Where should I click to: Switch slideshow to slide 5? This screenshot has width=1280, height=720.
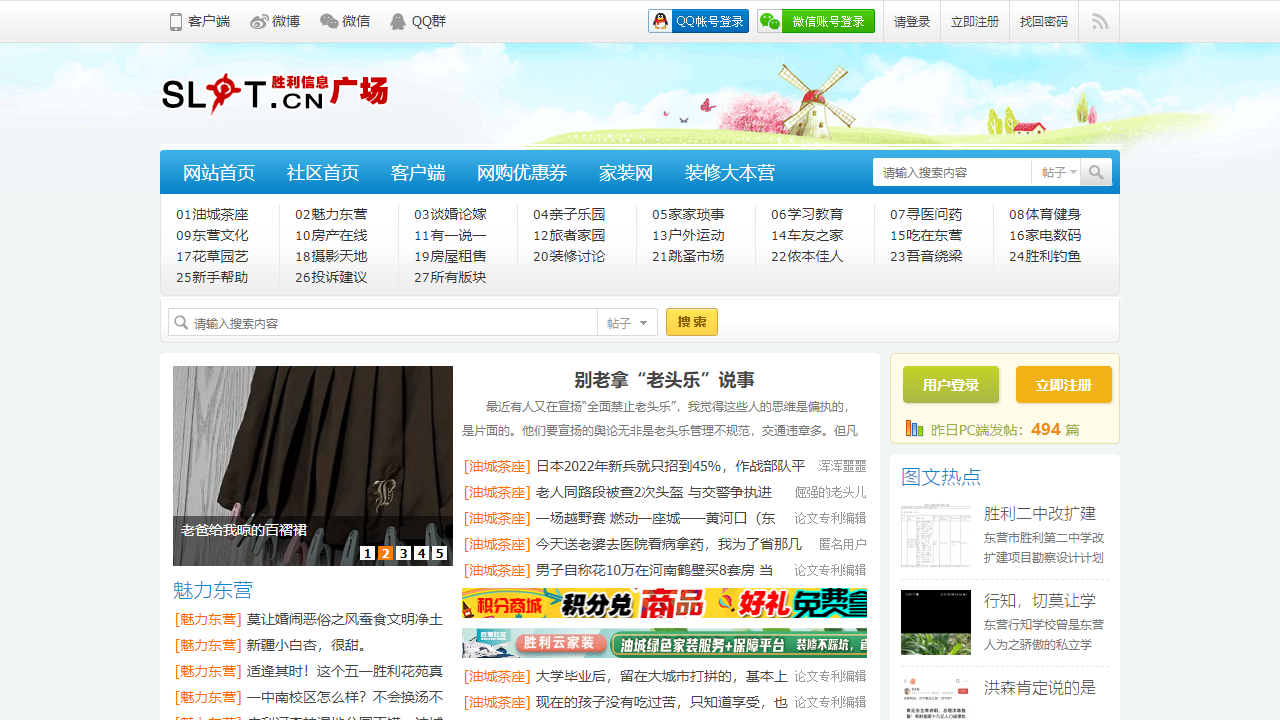point(439,553)
